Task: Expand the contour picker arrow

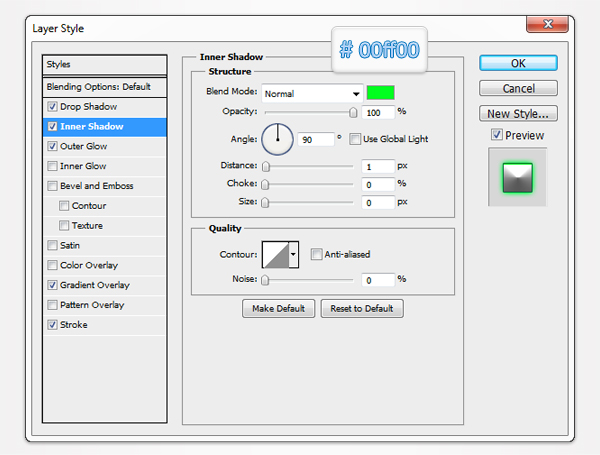Action: pyautogui.click(x=294, y=255)
